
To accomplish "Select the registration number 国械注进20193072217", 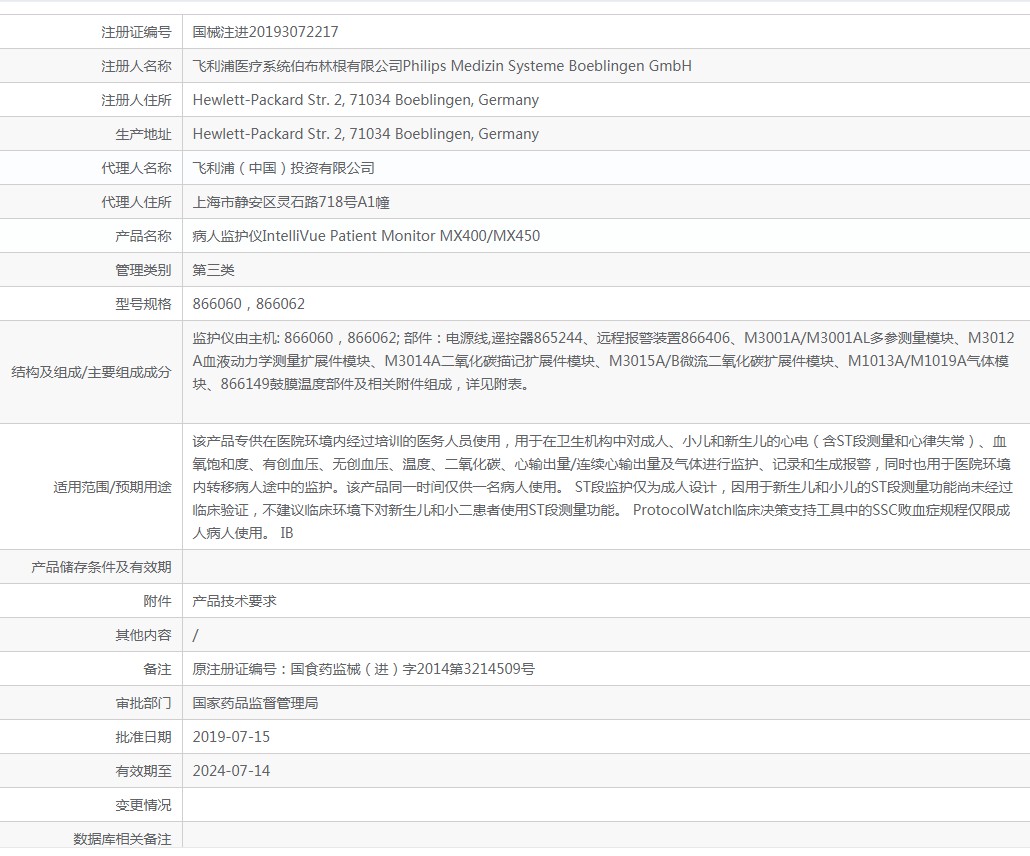I will 265,32.
